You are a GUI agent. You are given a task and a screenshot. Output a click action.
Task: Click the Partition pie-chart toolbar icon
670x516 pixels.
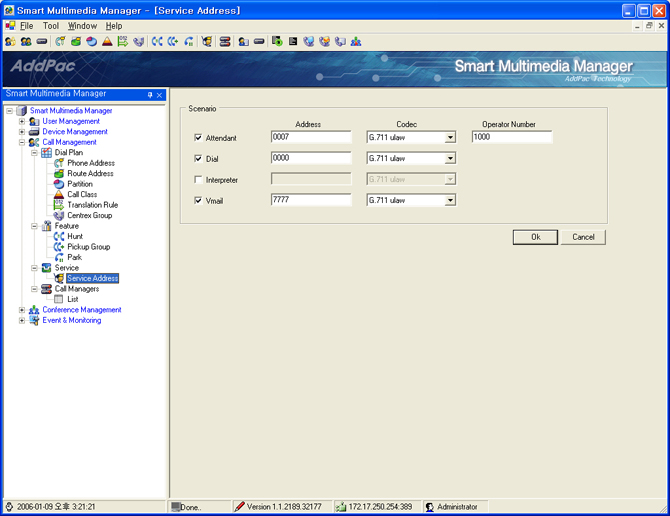coord(91,42)
